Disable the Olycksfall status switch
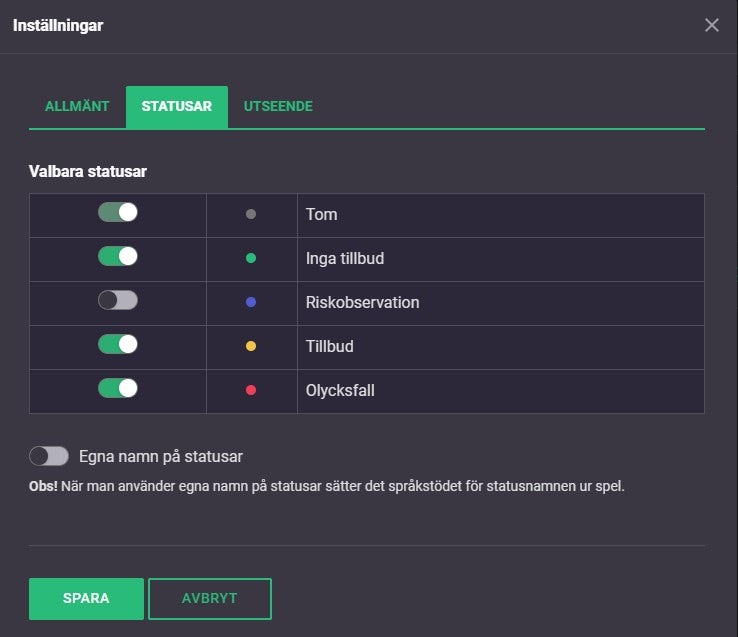This screenshot has width=738, height=637. point(118,389)
